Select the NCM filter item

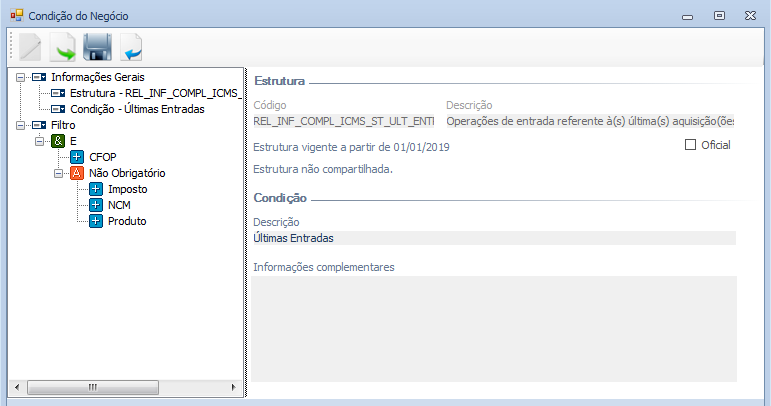[x=119, y=205]
